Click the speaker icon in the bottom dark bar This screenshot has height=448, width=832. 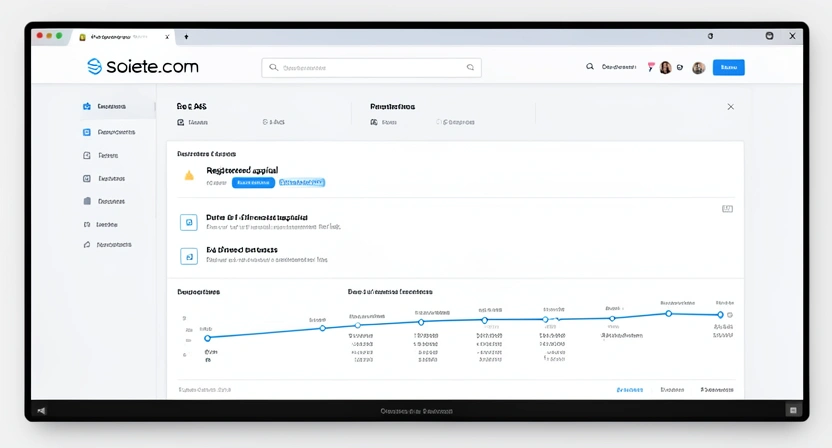tap(41, 410)
